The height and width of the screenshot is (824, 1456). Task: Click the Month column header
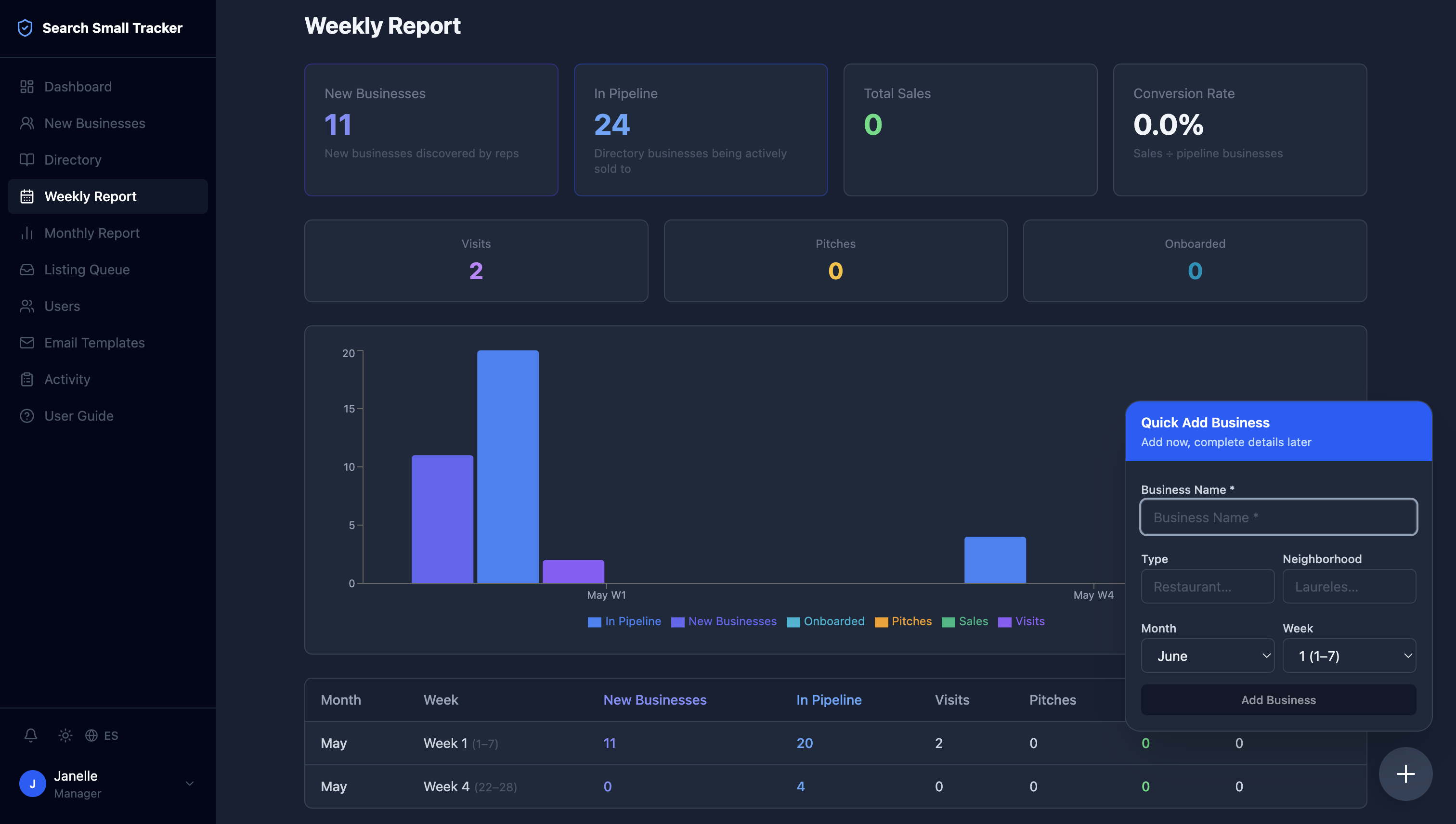[x=340, y=700]
